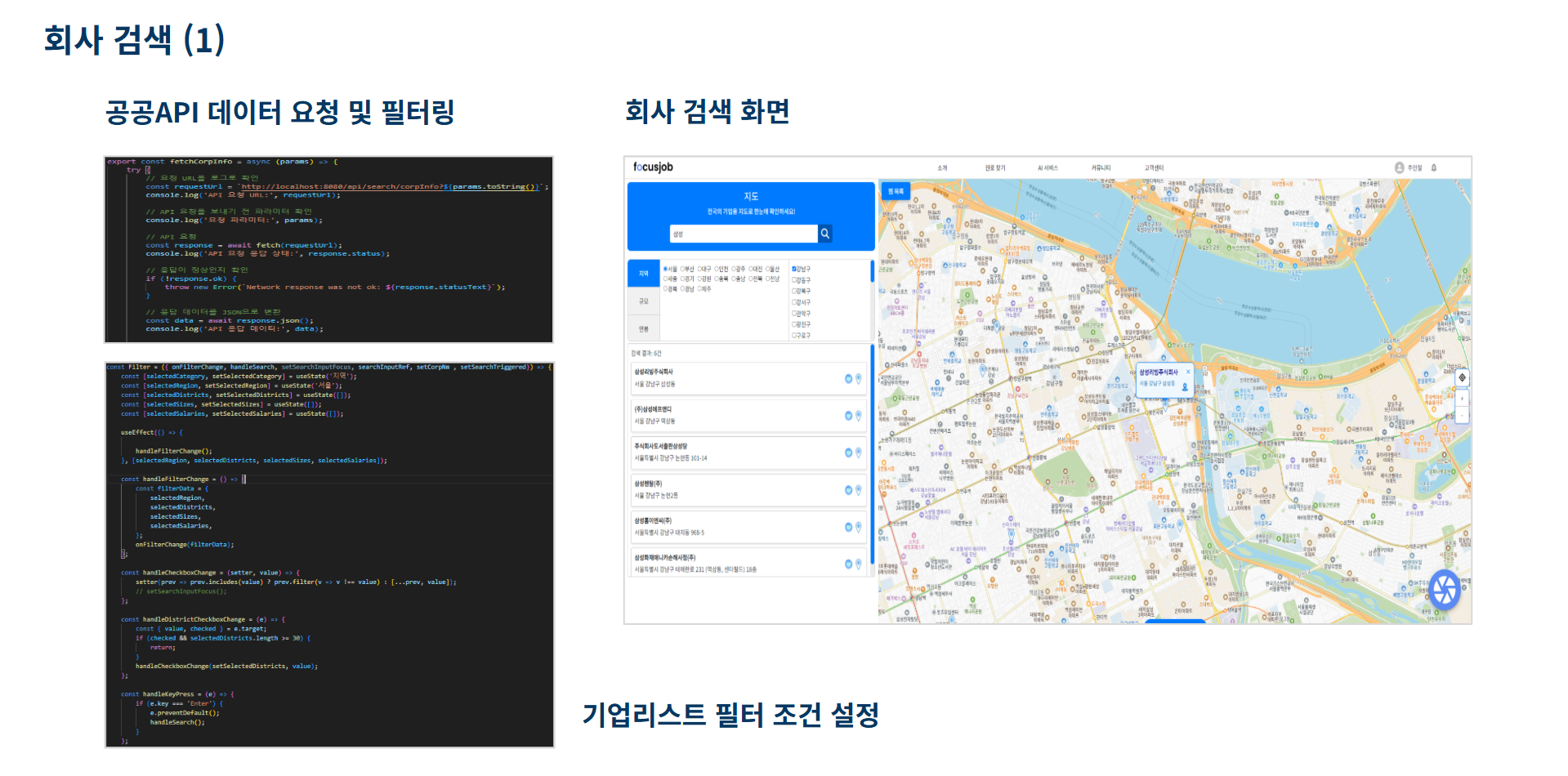Show 삼성렌탈(주) location via pin icon

[859, 489]
